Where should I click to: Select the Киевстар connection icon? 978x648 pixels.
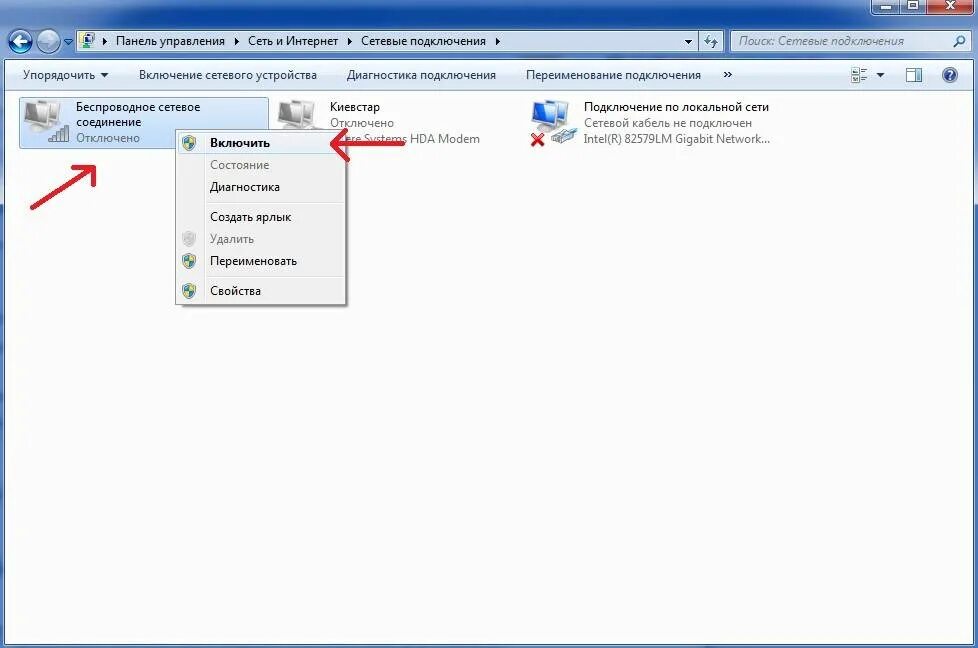[297, 116]
